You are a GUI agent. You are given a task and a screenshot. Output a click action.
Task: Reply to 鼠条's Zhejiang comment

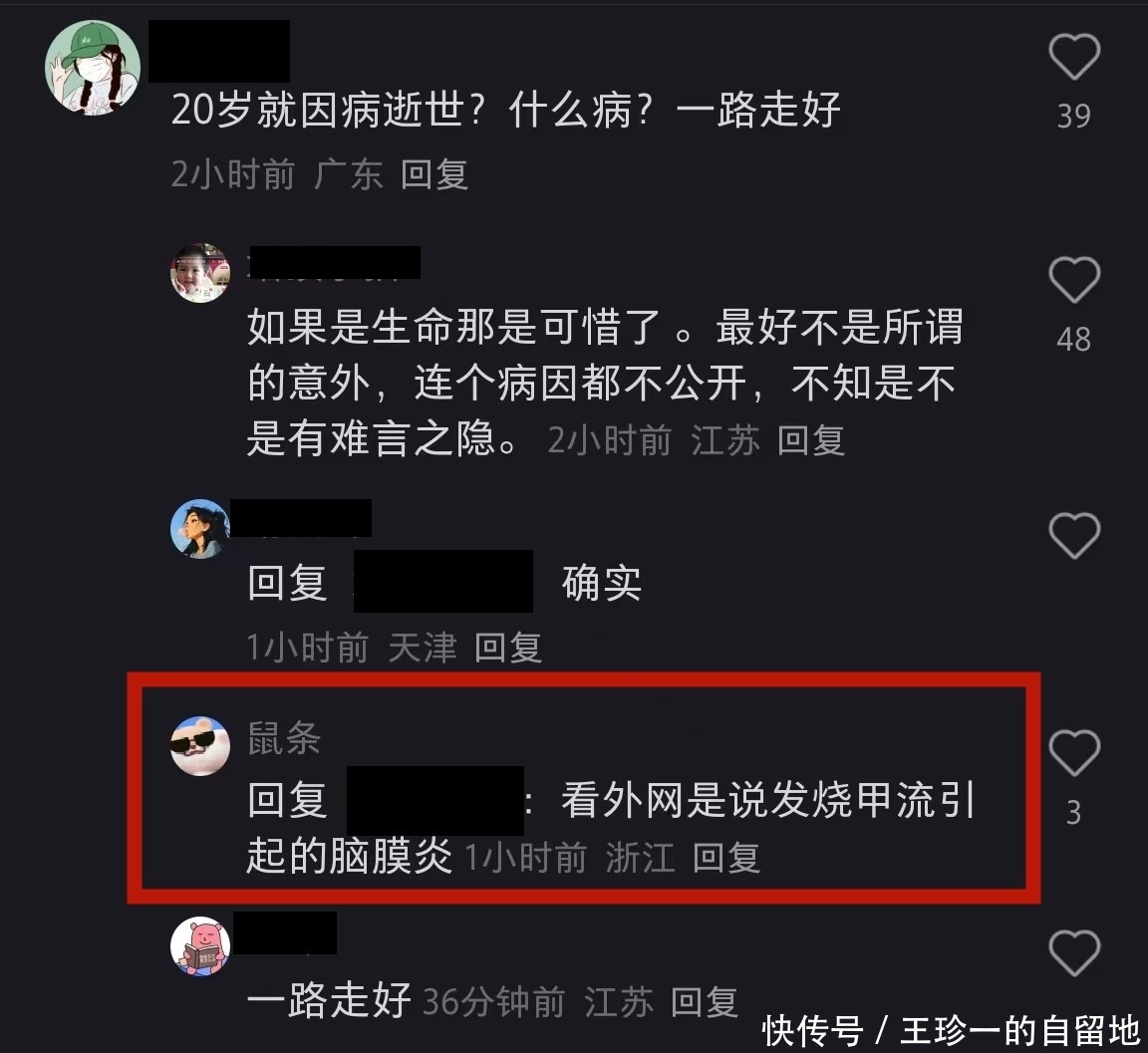tap(726, 858)
